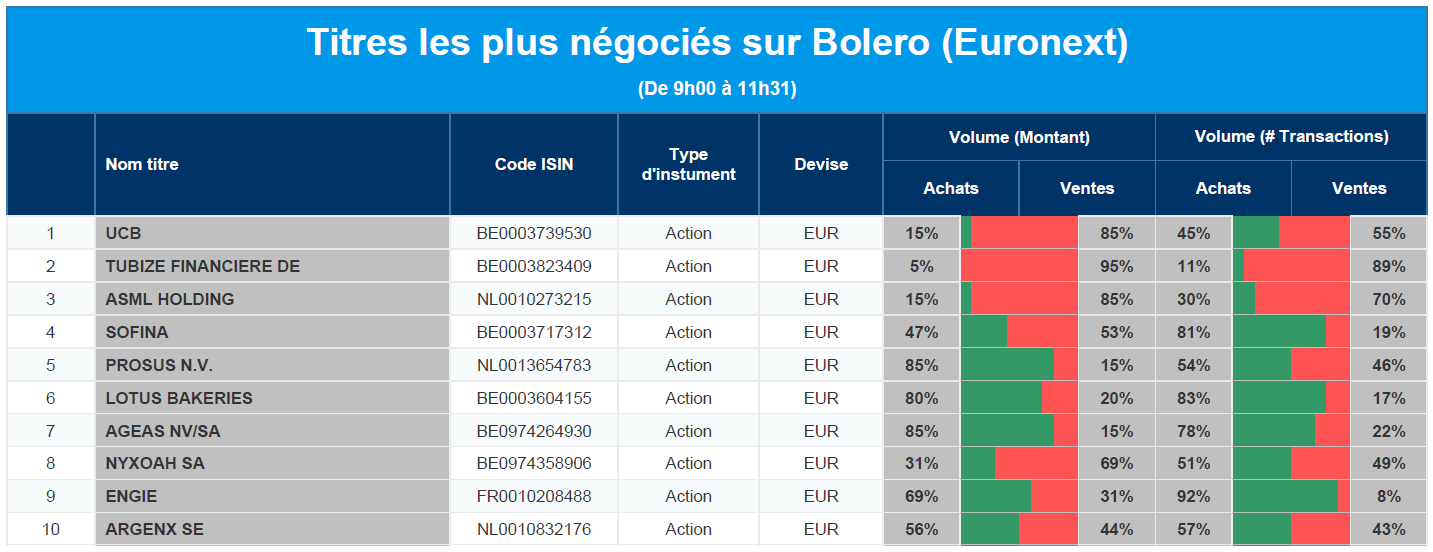Click the rank number 7 cell

point(51,431)
